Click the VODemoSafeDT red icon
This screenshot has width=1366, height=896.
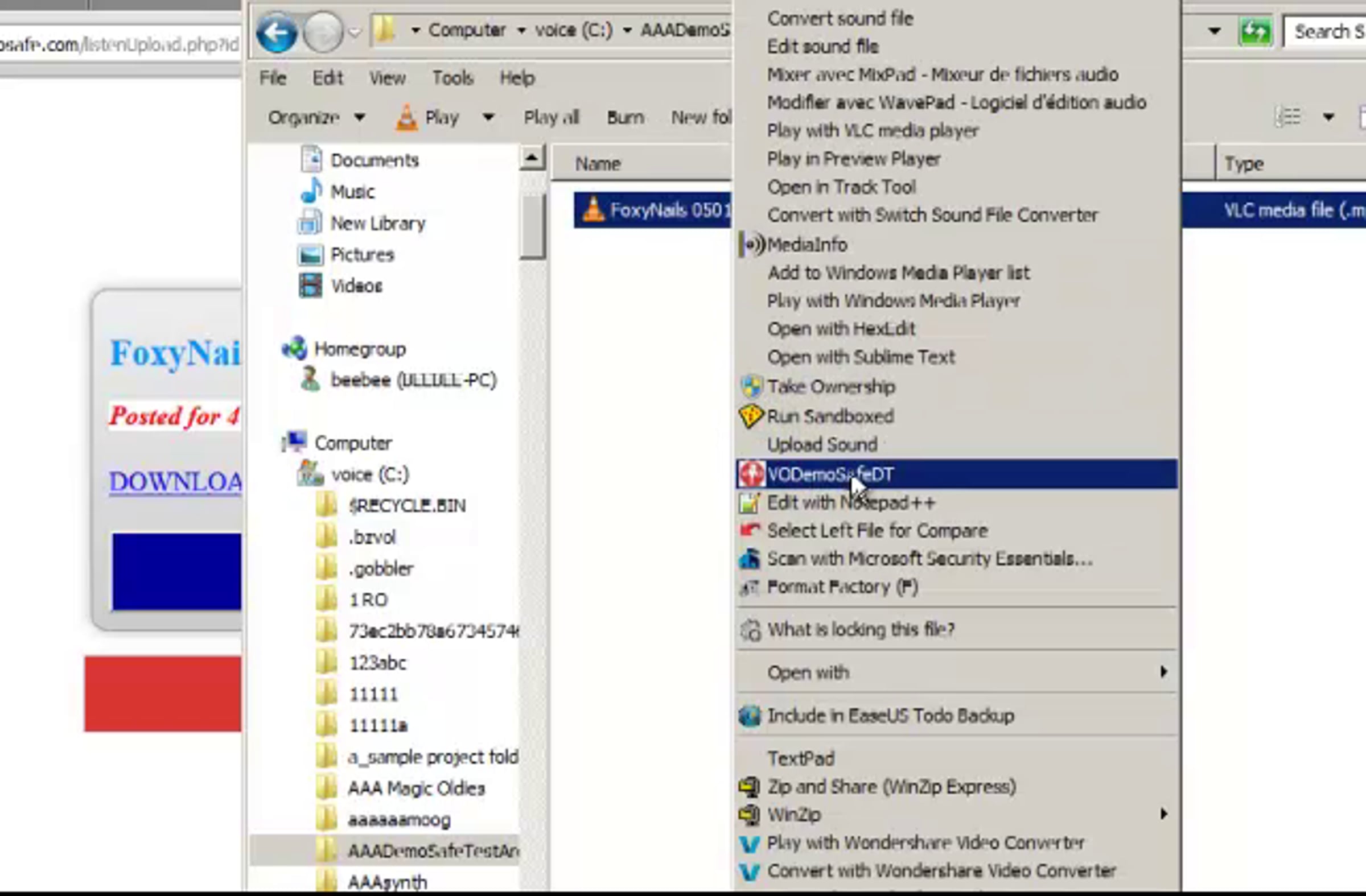[751, 474]
